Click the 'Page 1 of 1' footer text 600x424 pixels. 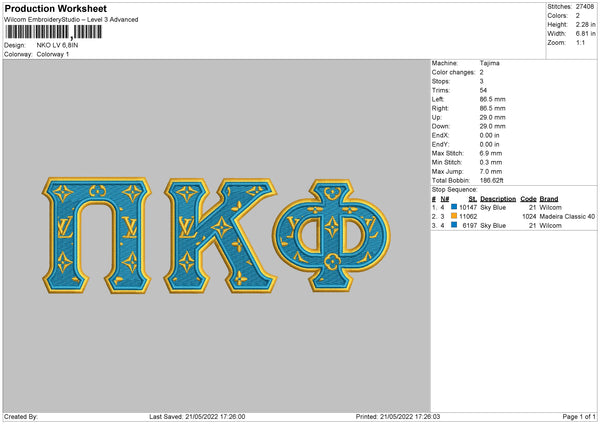(x=579, y=417)
